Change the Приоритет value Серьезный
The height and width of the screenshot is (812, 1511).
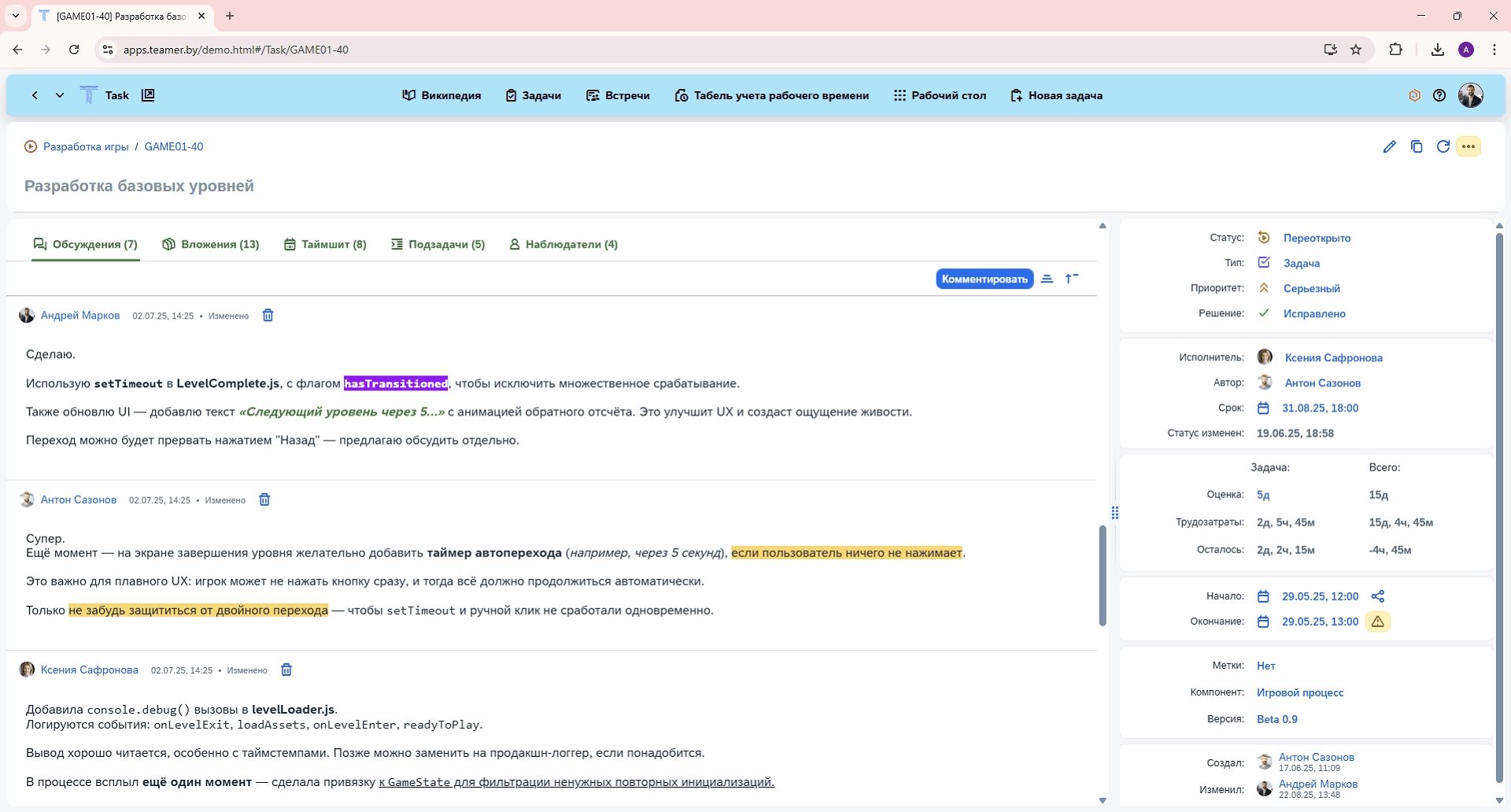[1311, 288]
